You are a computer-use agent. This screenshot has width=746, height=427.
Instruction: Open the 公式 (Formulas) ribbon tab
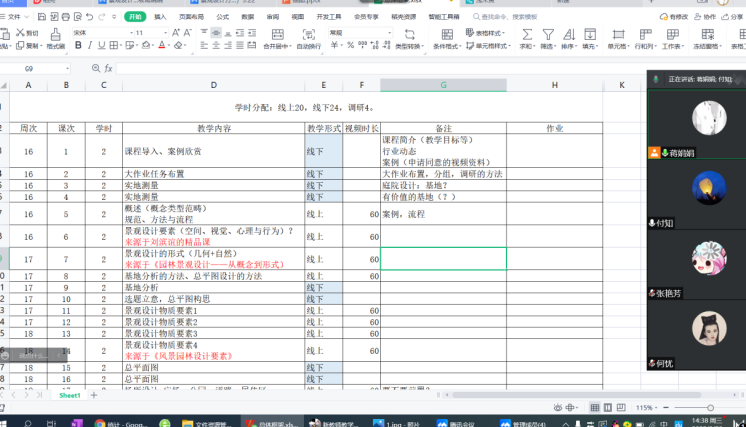pyautogui.click(x=222, y=17)
